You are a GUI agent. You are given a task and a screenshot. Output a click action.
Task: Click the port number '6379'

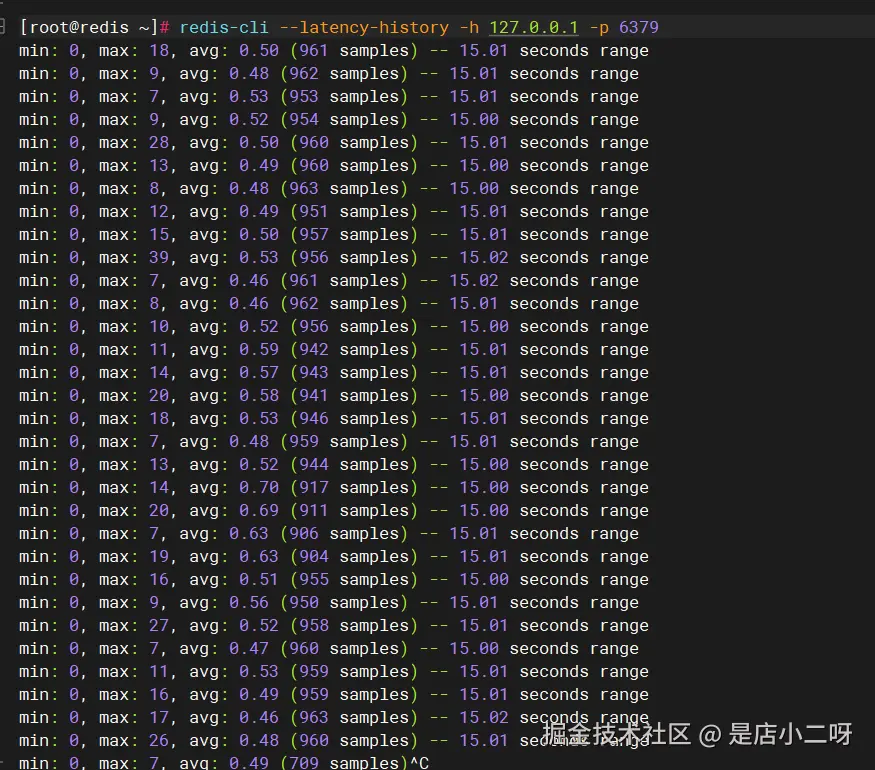[639, 27]
